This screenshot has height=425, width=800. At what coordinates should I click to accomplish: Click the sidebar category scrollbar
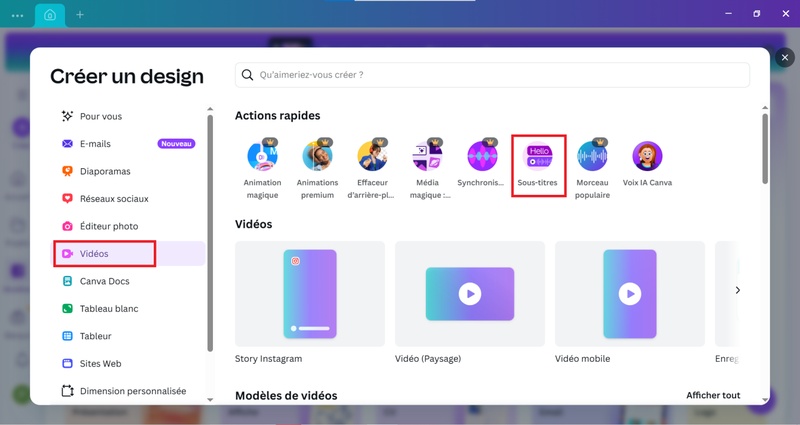pos(210,233)
